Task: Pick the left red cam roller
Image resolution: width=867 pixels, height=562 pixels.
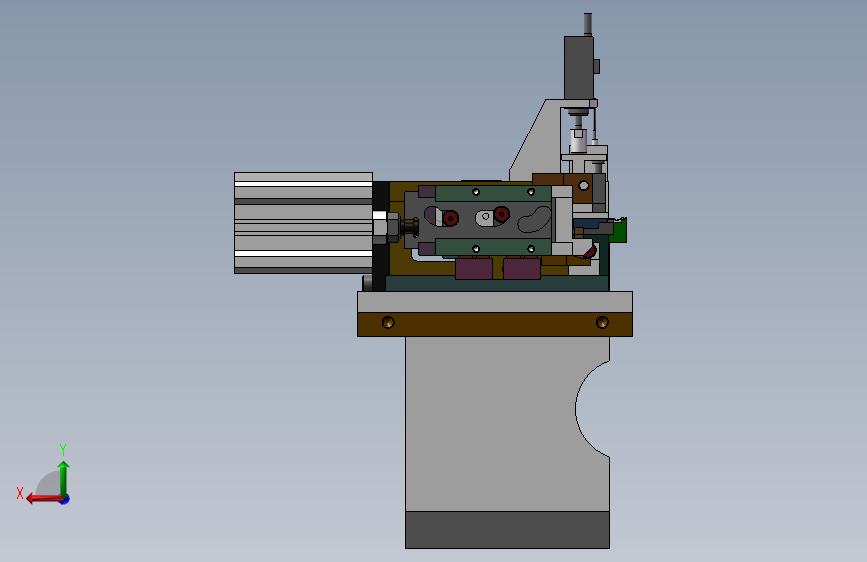Action: coord(451,218)
